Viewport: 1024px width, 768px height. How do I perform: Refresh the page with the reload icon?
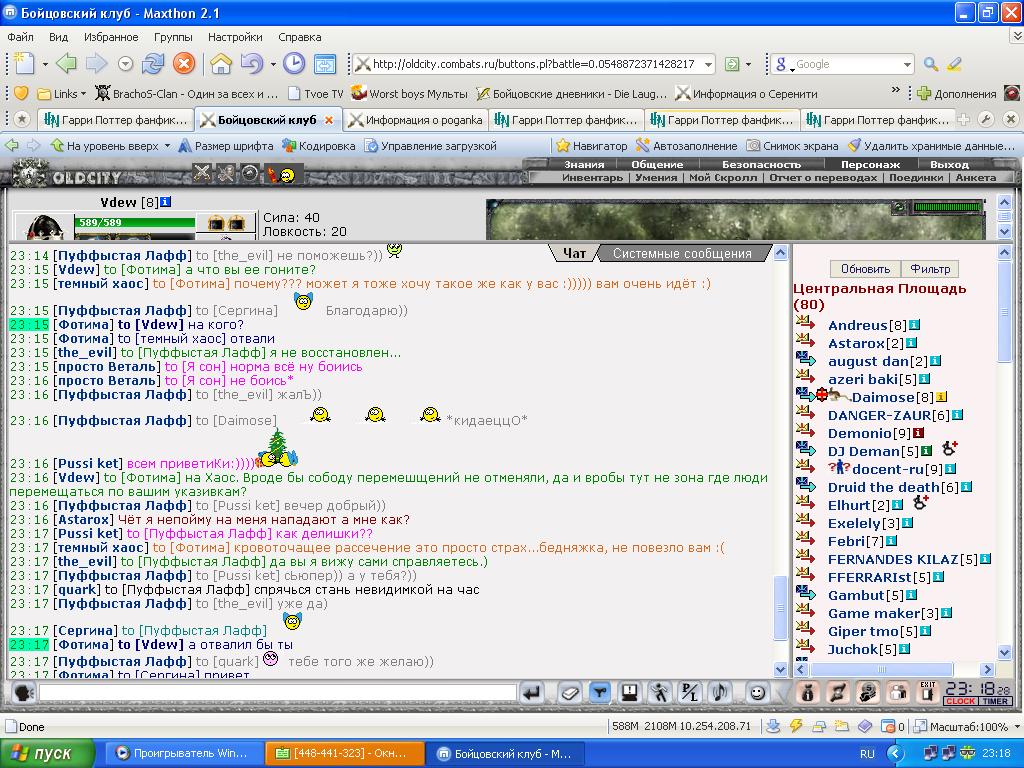click(153, 63)
